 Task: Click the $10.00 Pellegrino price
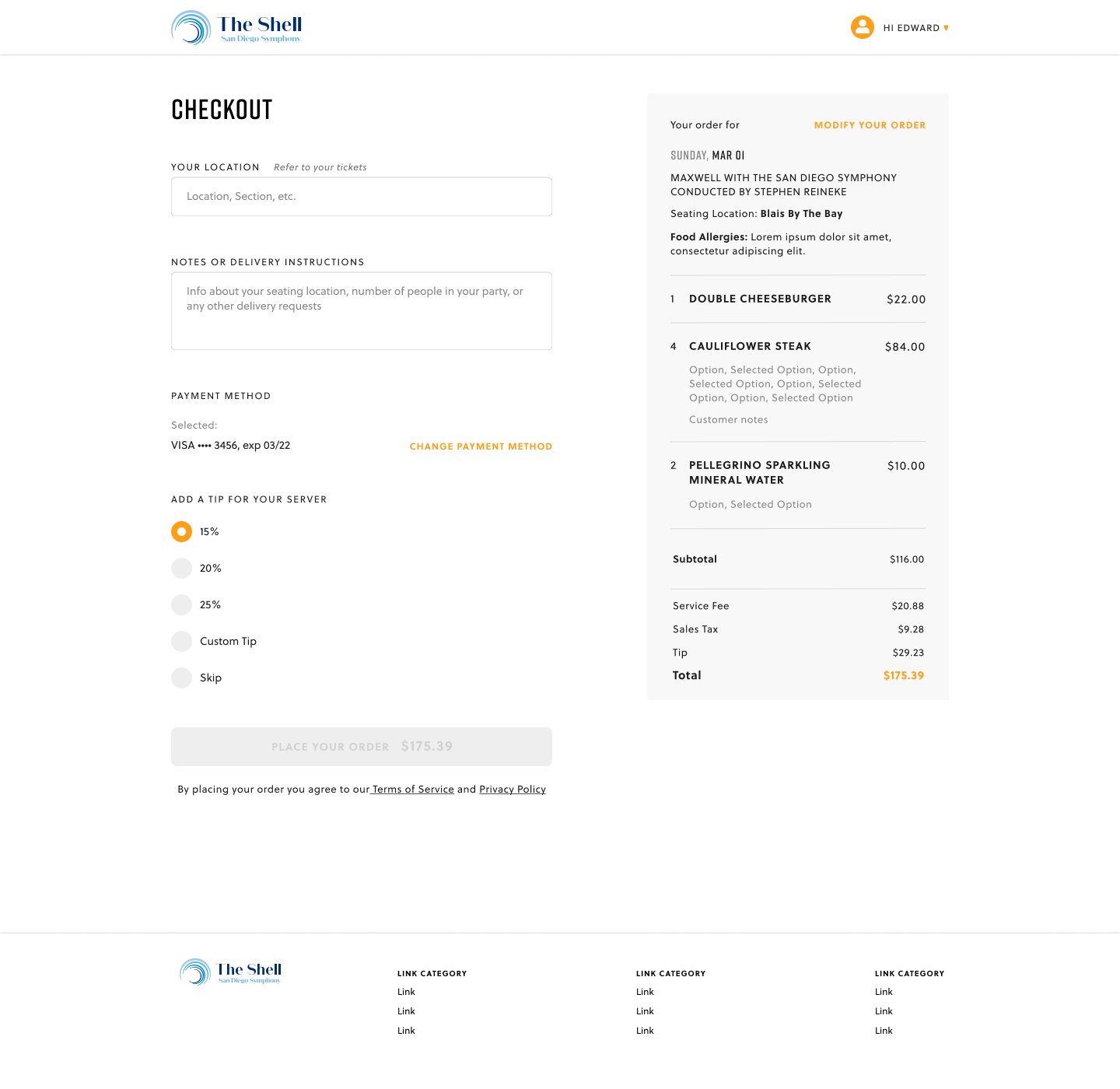tap(906, 466)
